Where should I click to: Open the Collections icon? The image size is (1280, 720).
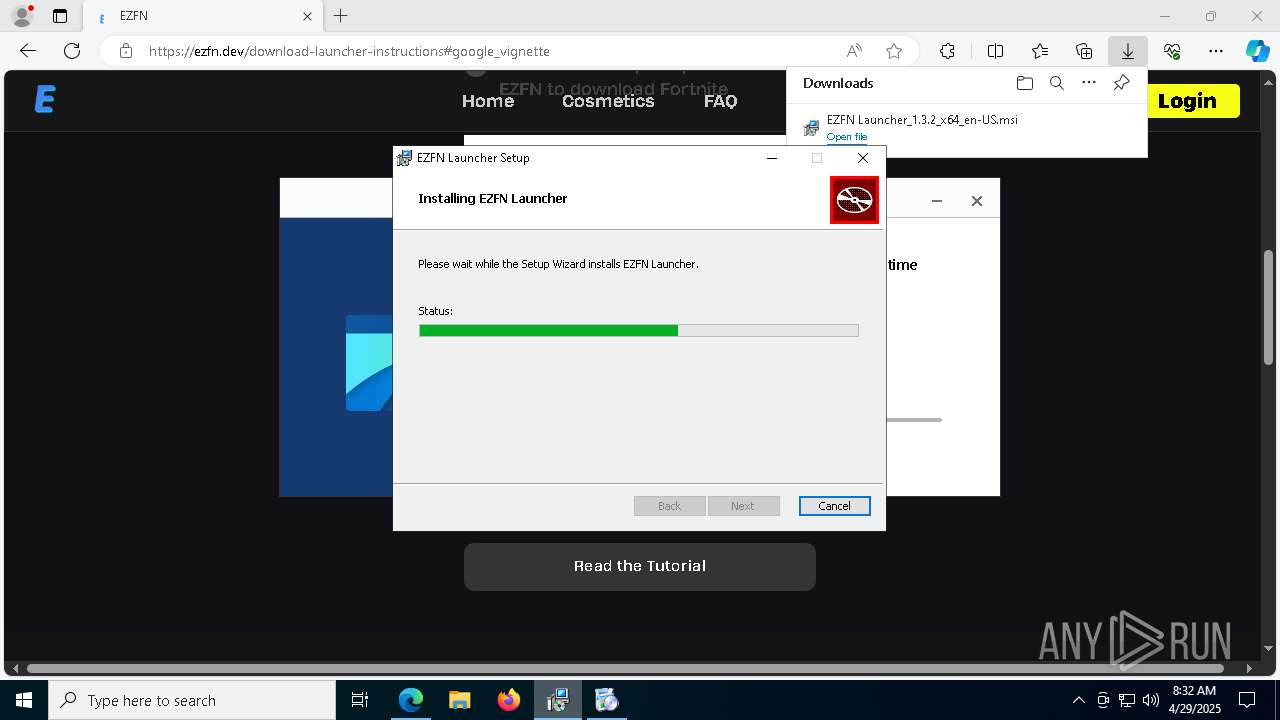coord(1084,51)
